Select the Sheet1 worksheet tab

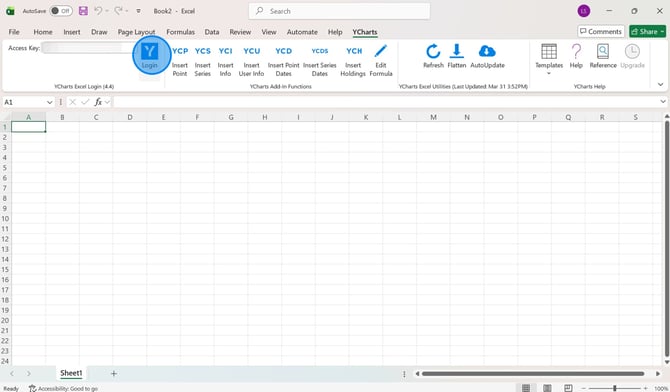tap(71, 373)
